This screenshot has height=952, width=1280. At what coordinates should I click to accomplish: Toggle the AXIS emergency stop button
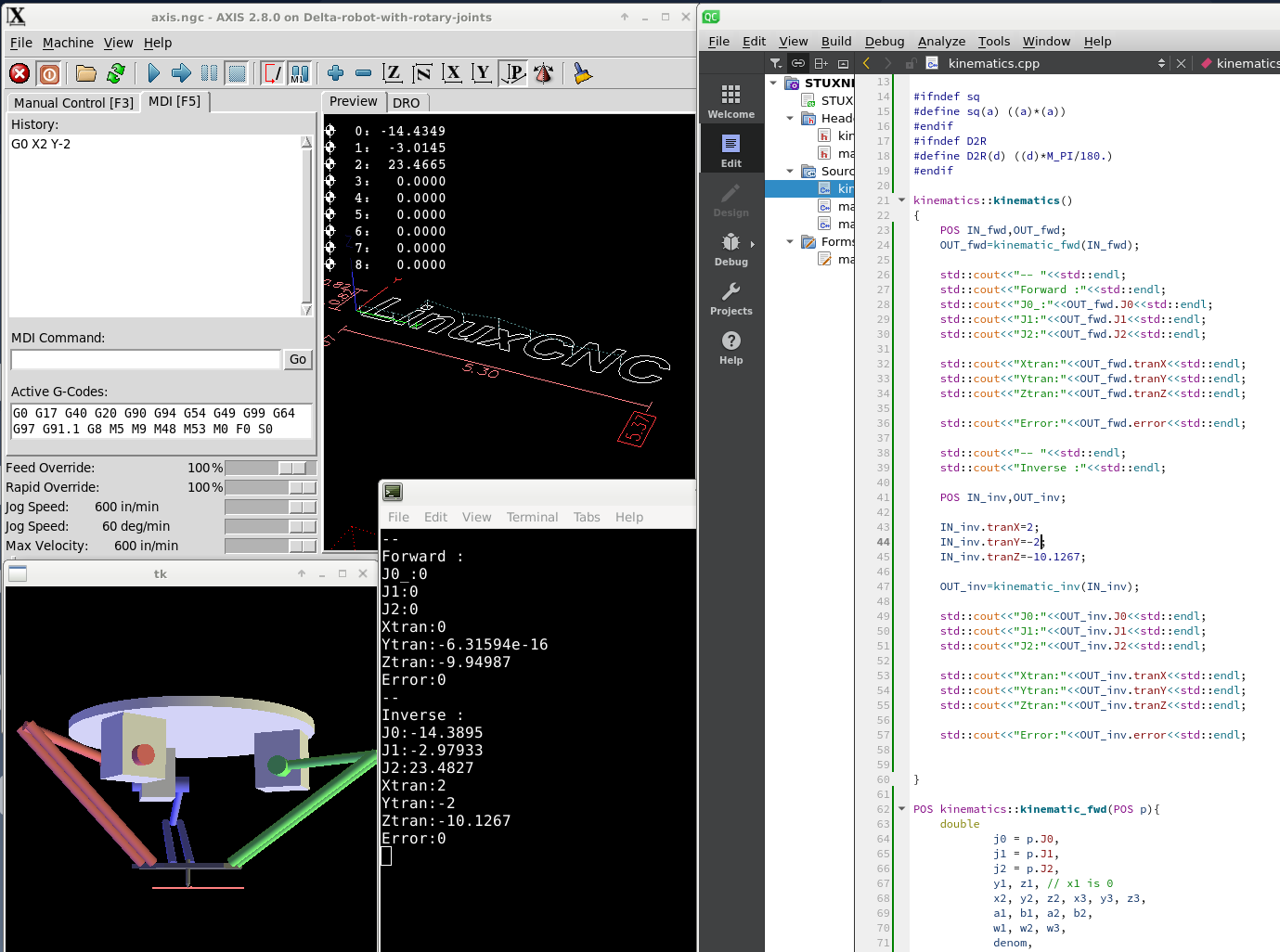click(x=19, y=73)
